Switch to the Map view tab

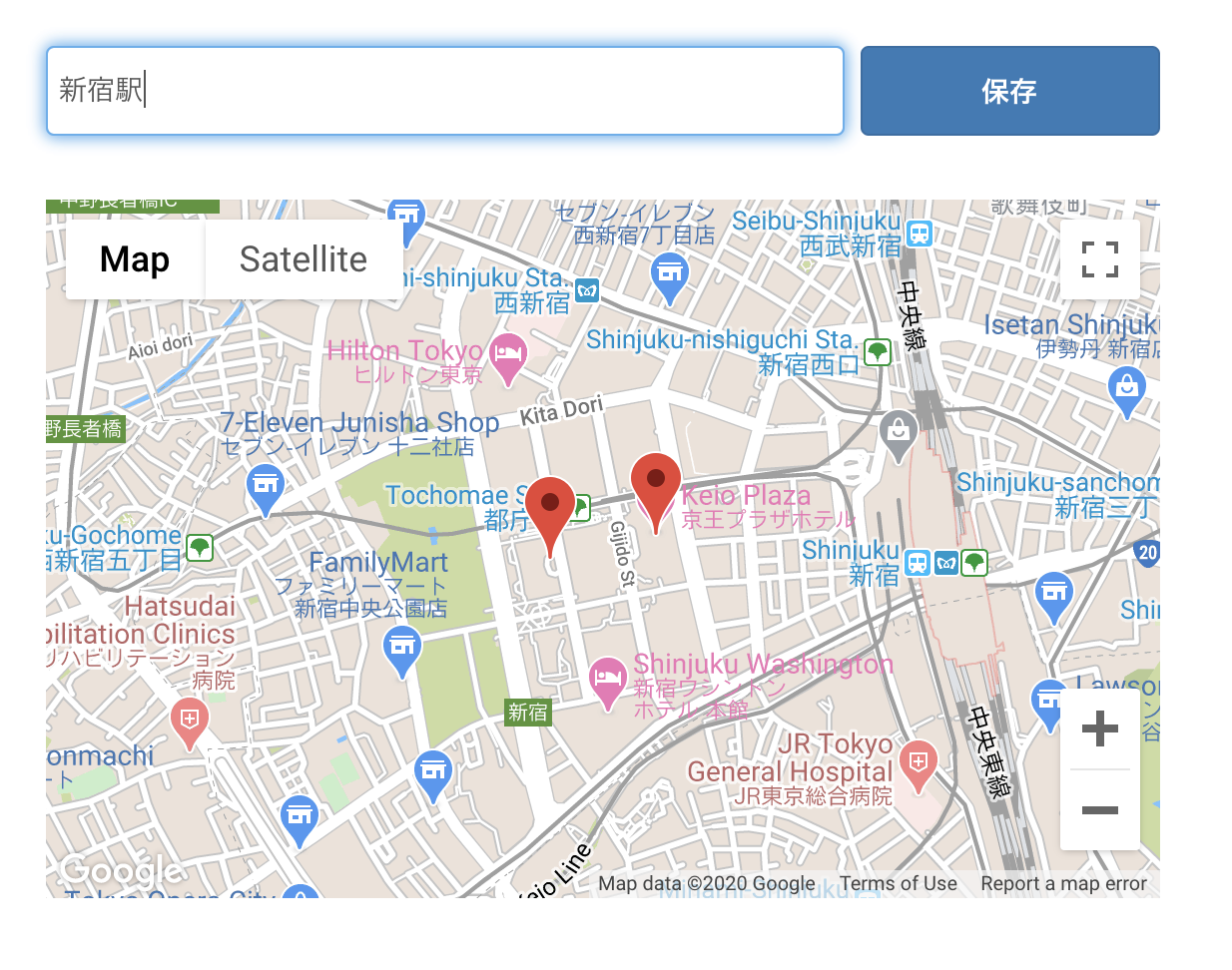135,259
